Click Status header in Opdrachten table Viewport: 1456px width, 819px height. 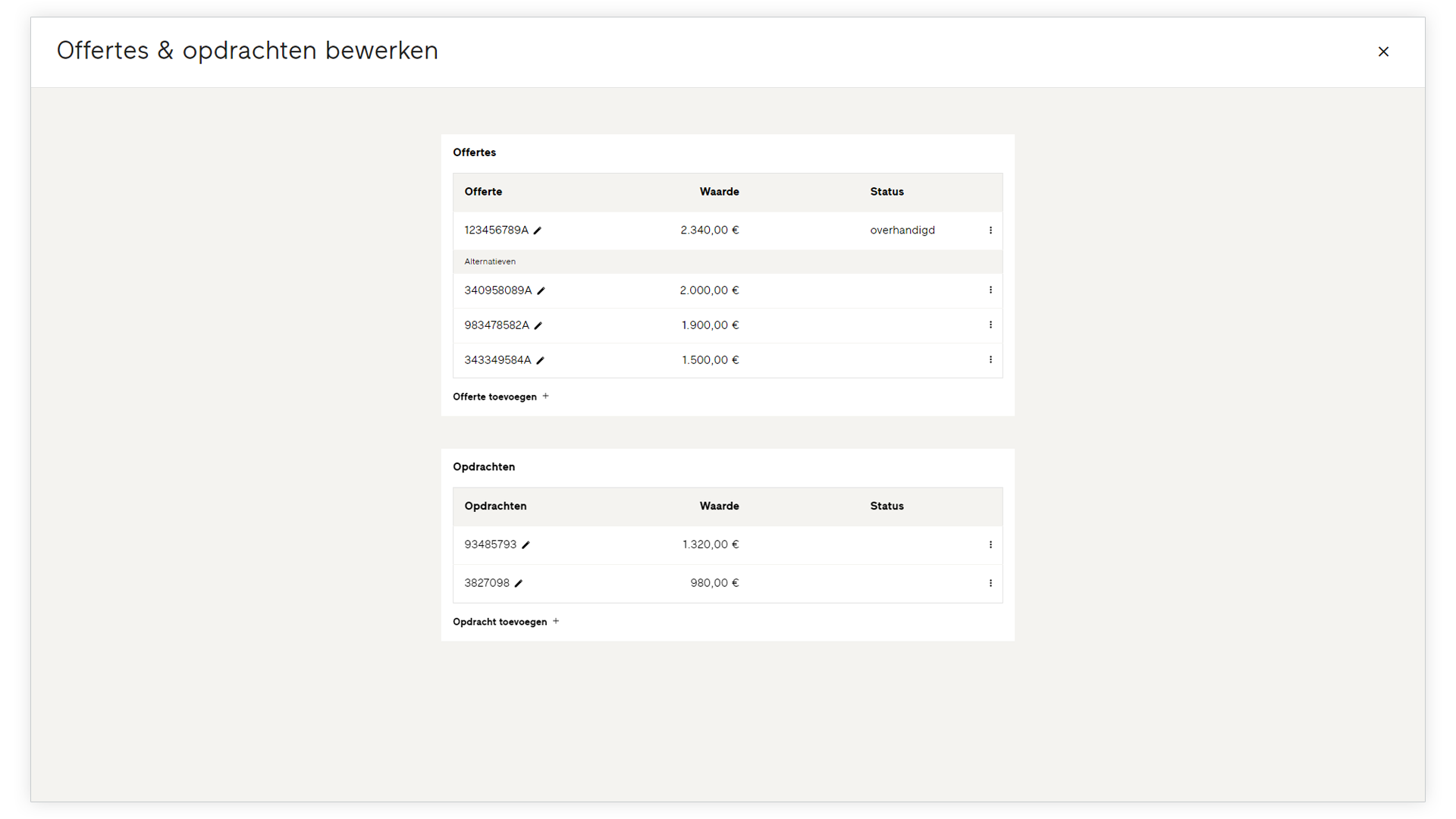[x=886, y=507]
